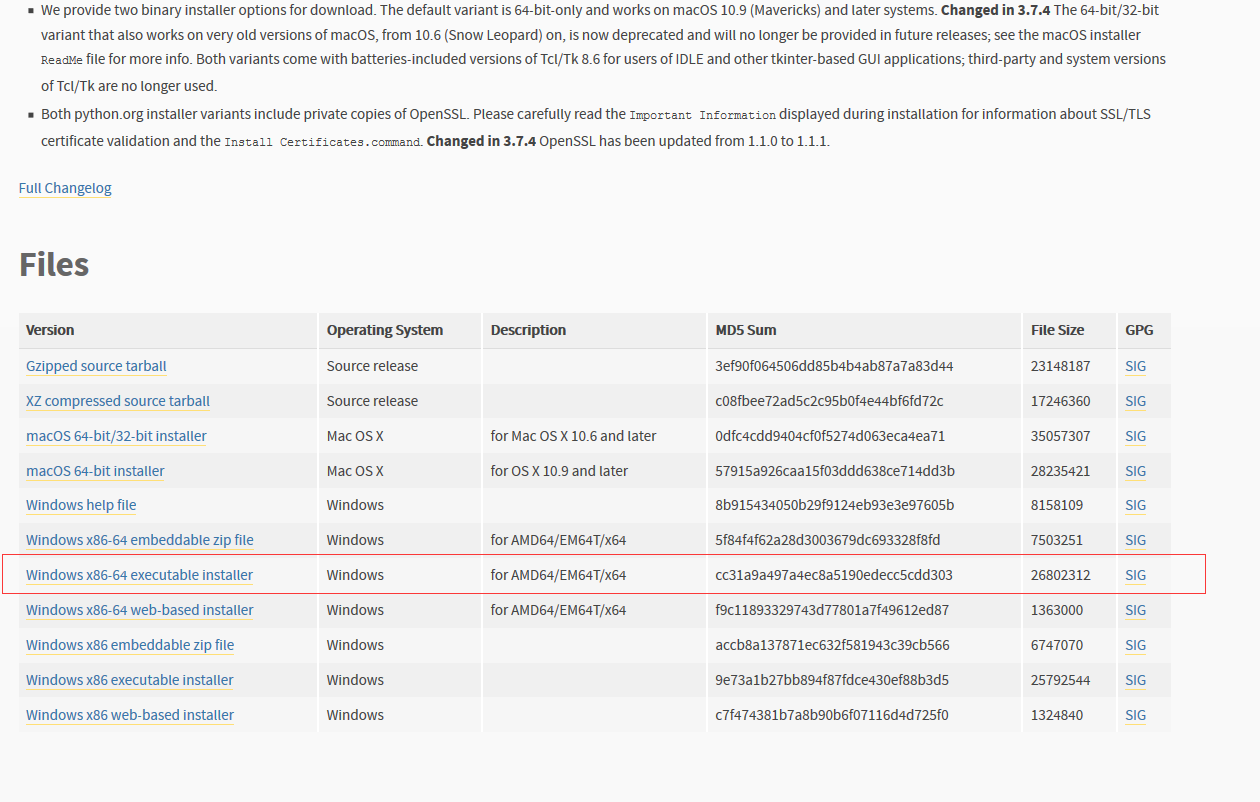Download the Windows x86 embeddable zip file
The height and width of the screenshot is (802, 1260).
tap(129, 645)
